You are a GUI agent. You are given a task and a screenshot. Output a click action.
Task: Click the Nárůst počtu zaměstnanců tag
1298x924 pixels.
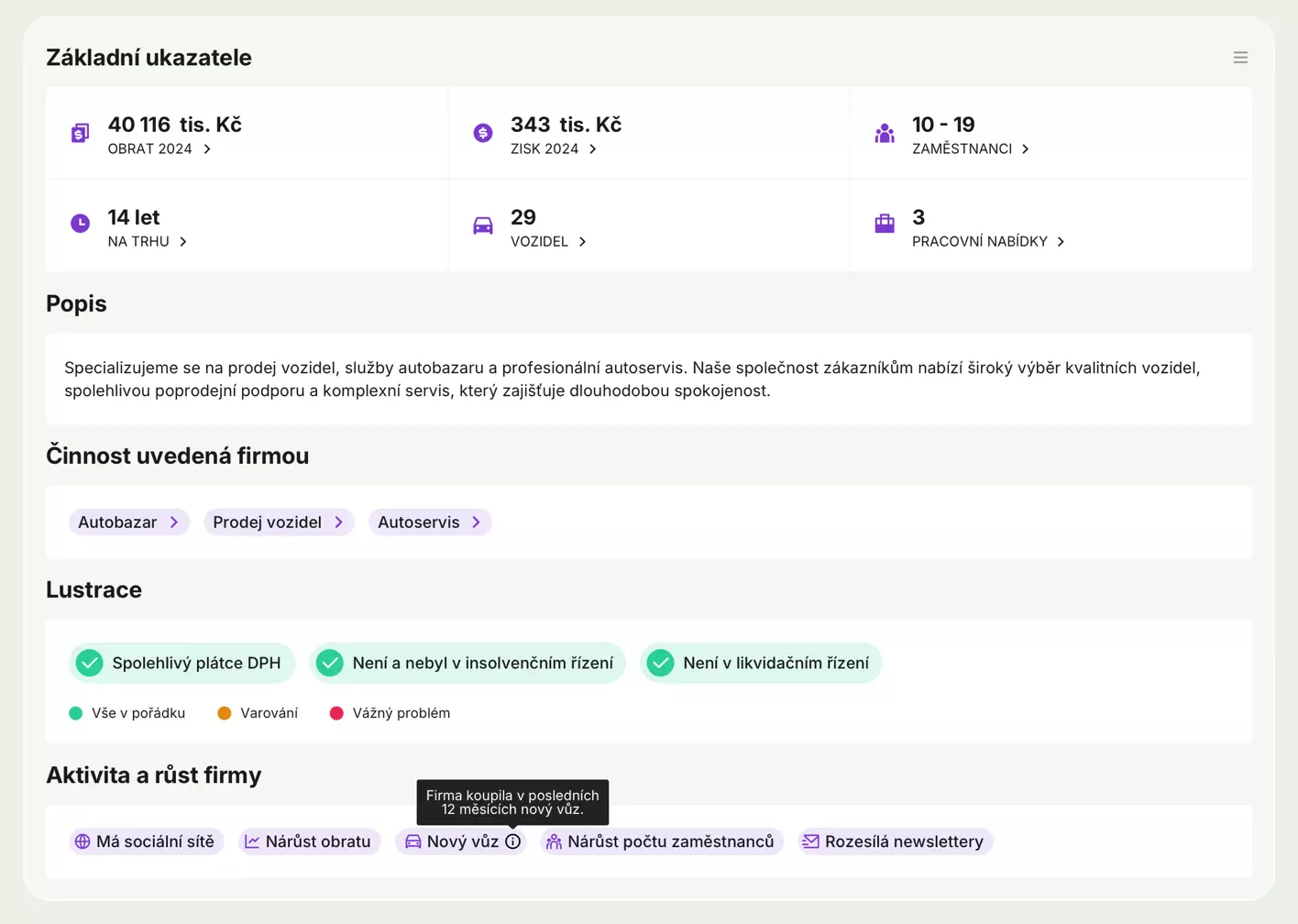pos(662,841)
